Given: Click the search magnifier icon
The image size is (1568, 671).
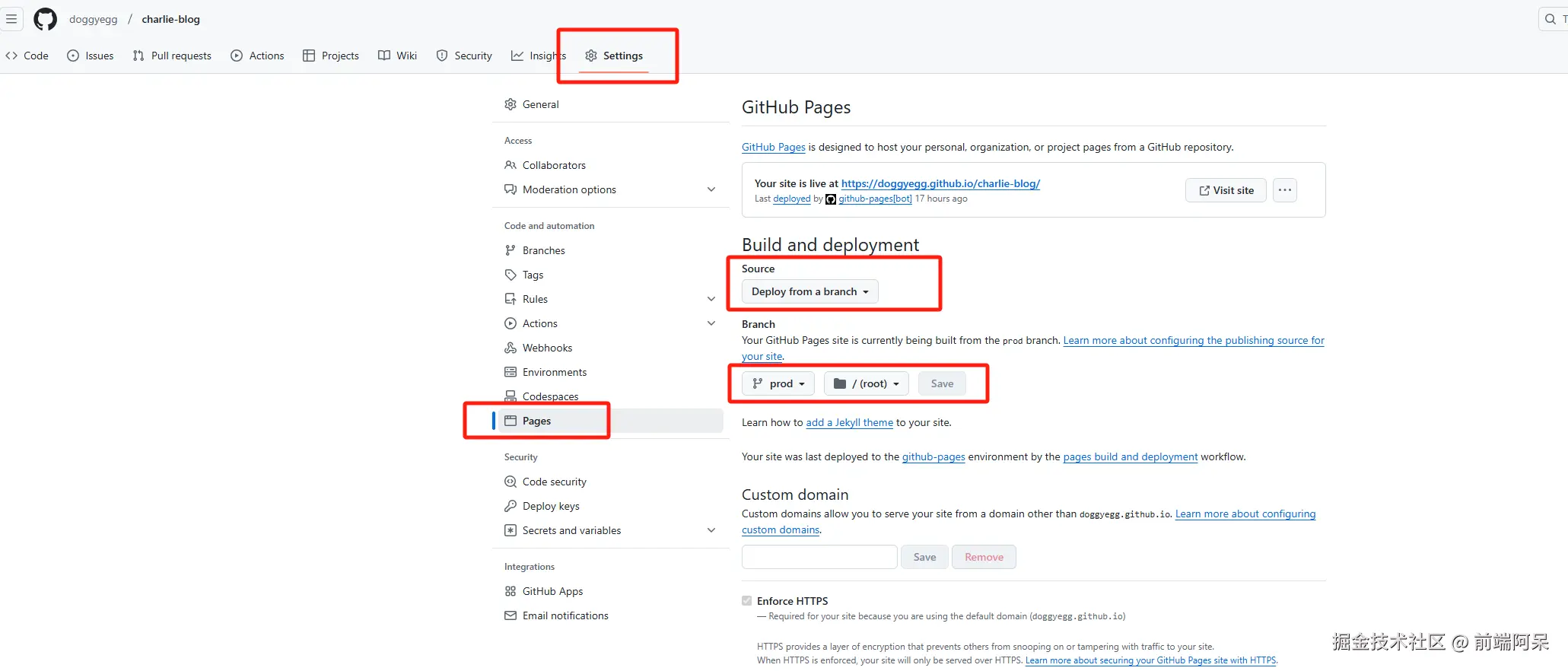Looking at the screenshot, I should coord(1550,19).
